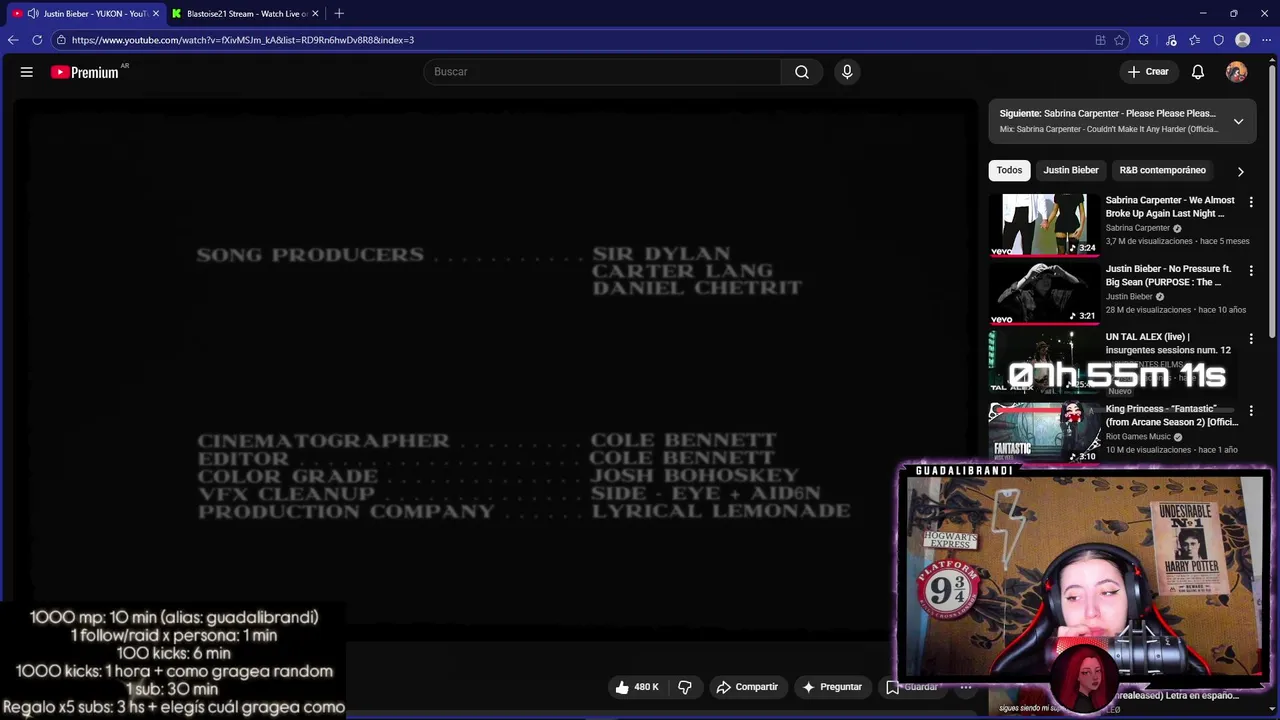Open more actions ellipsis below video
This screenshot has width=1280, height=720.
[x=966, y=687]
